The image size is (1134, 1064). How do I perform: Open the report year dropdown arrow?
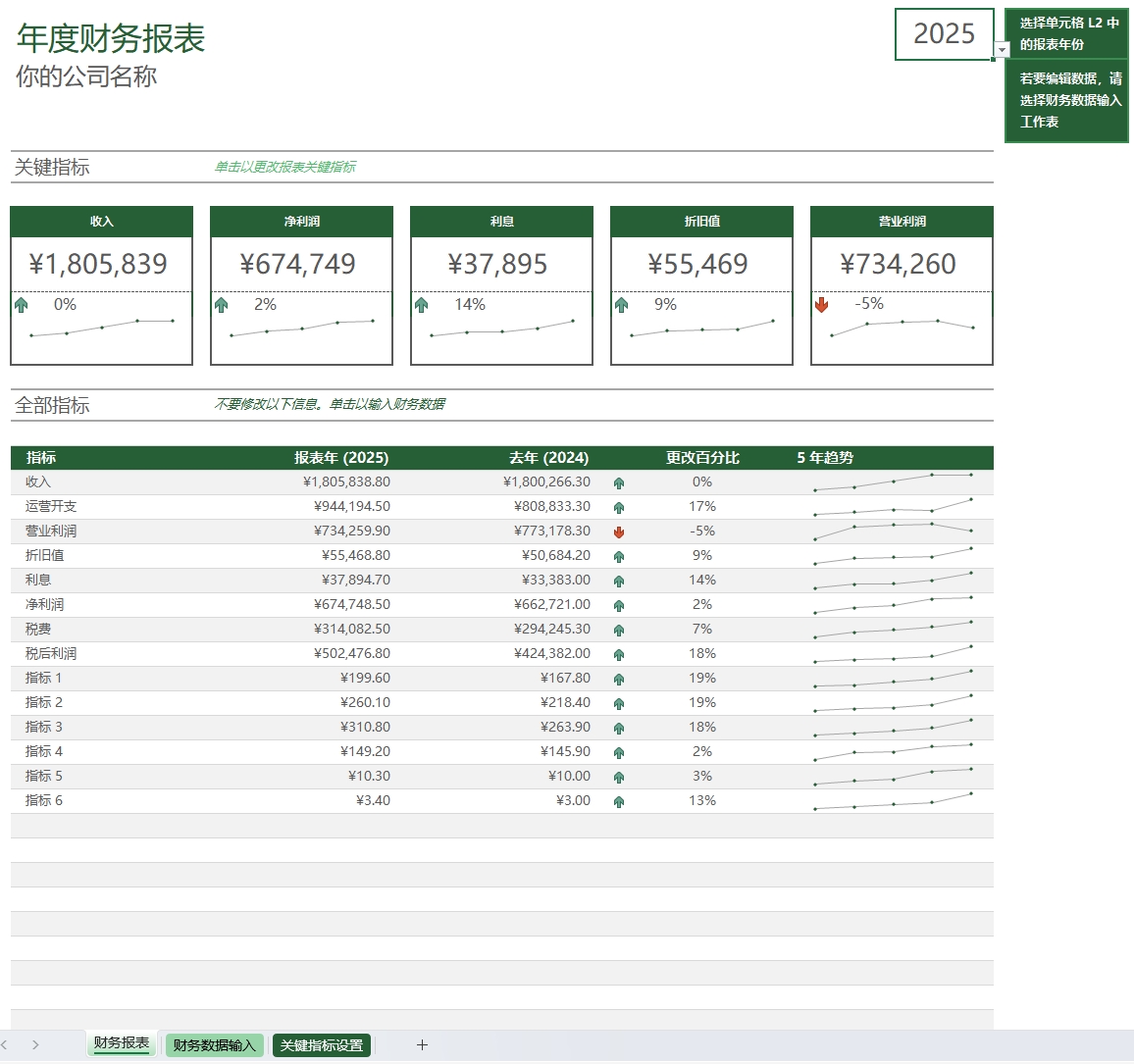click(x=1002, y=50)
